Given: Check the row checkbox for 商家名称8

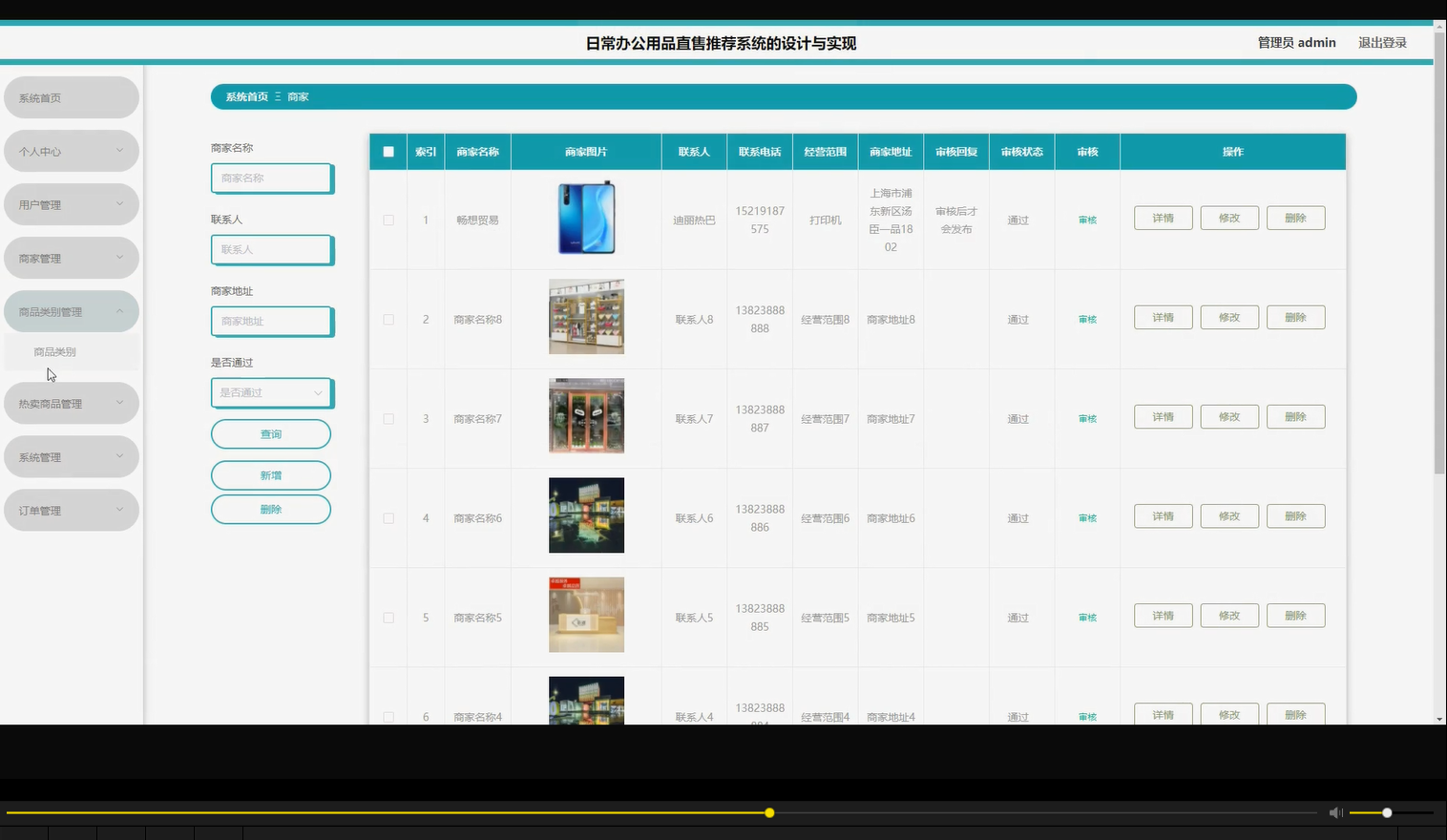Looking at the screenshot, I should tap(388, 319).
